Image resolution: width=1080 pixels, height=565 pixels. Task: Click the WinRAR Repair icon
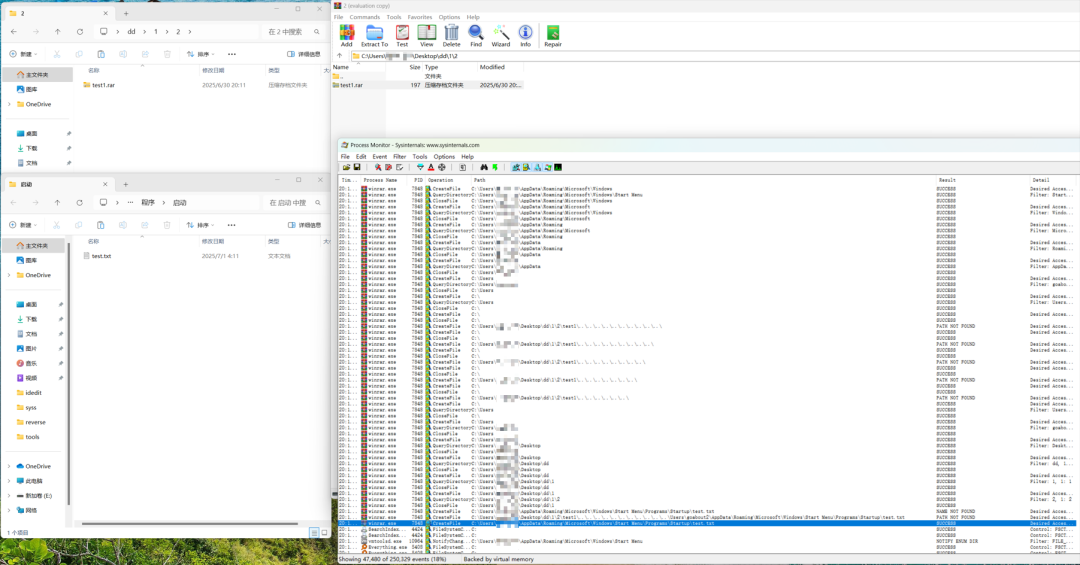(x=553, y=36)
